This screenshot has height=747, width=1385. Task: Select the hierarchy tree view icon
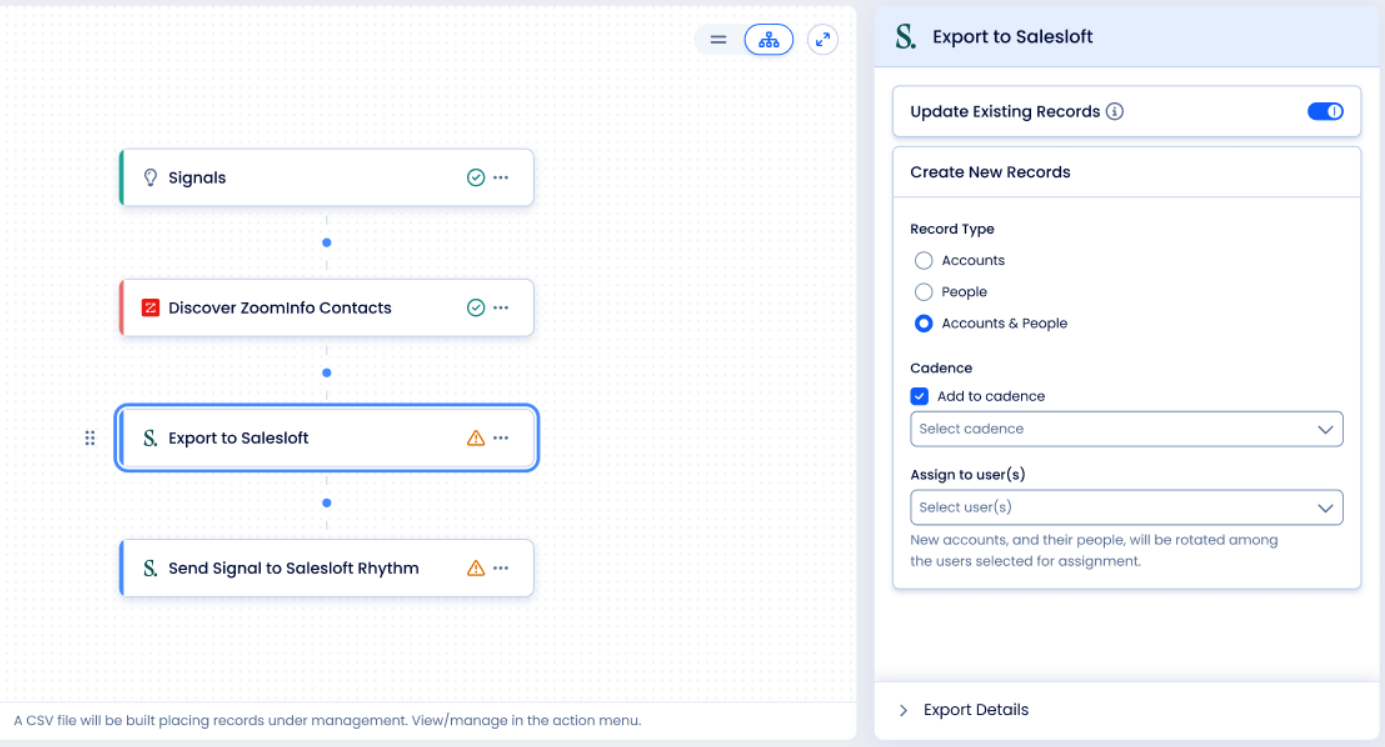click(769, 40)
